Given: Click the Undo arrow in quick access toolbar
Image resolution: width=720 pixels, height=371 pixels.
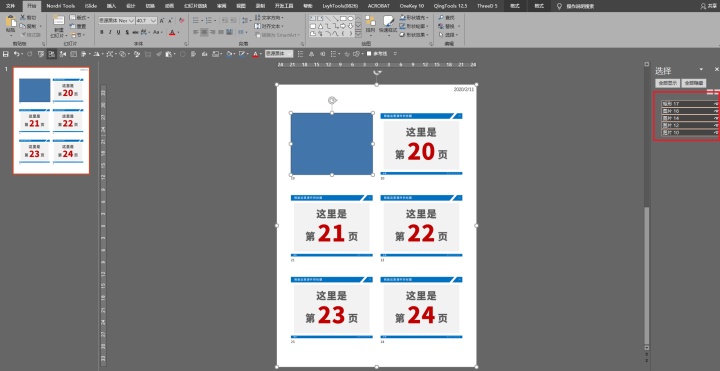Looking at the screenshot, I should [x=17, y=54].
